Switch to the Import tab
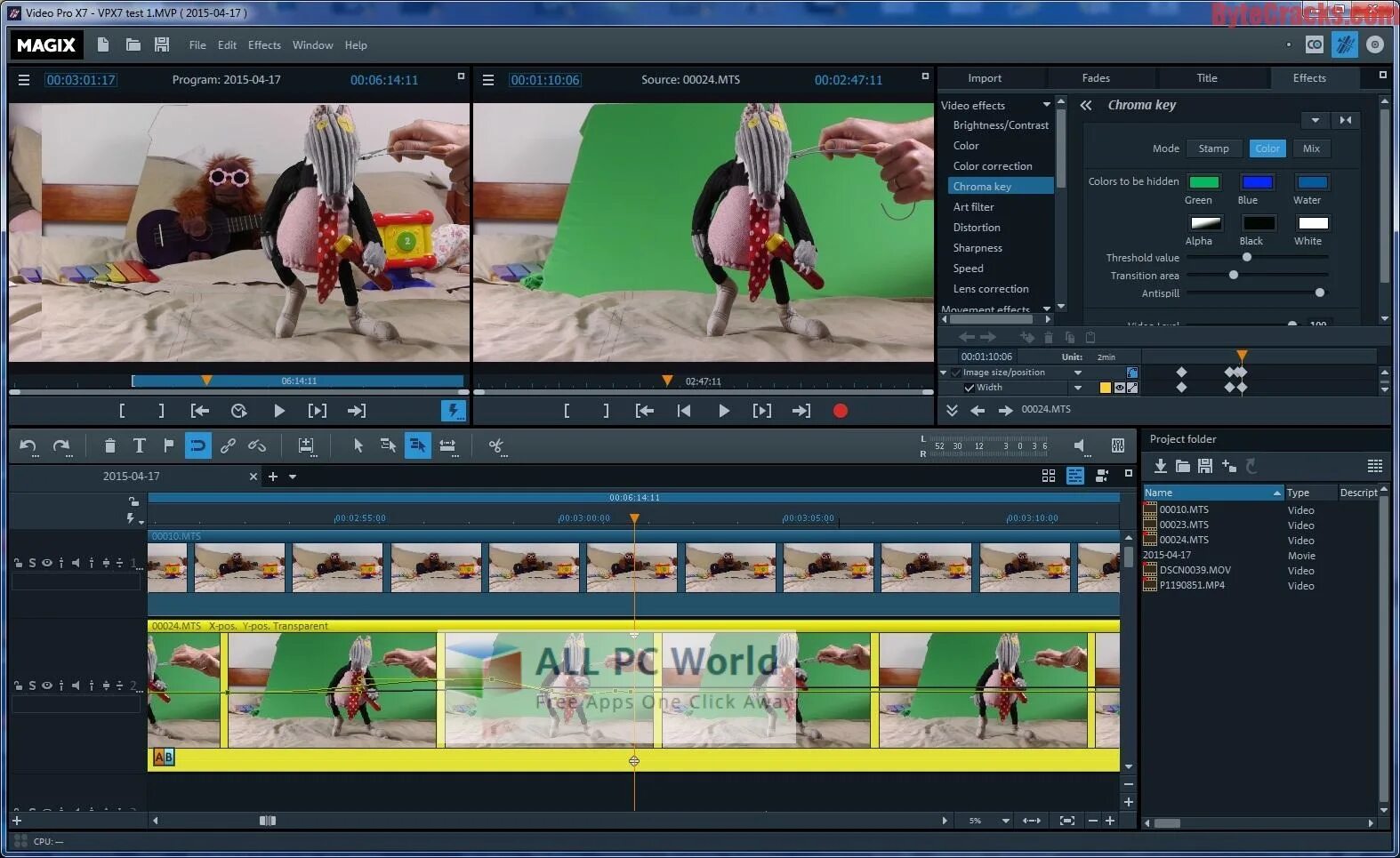The width and height of the screenshot is (1400, 858). [985, 78]
